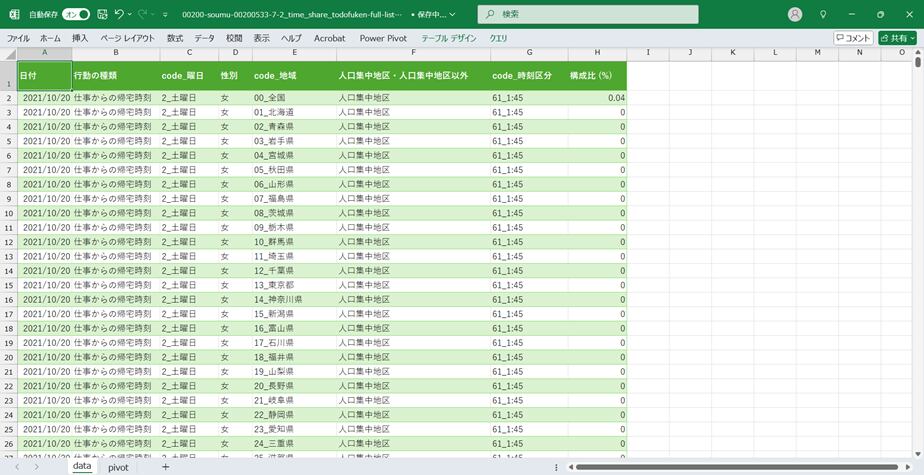The height and width of the screenshot is (475, 924).
Task: Click the Undo arrow icon
Action: [119, 14]
